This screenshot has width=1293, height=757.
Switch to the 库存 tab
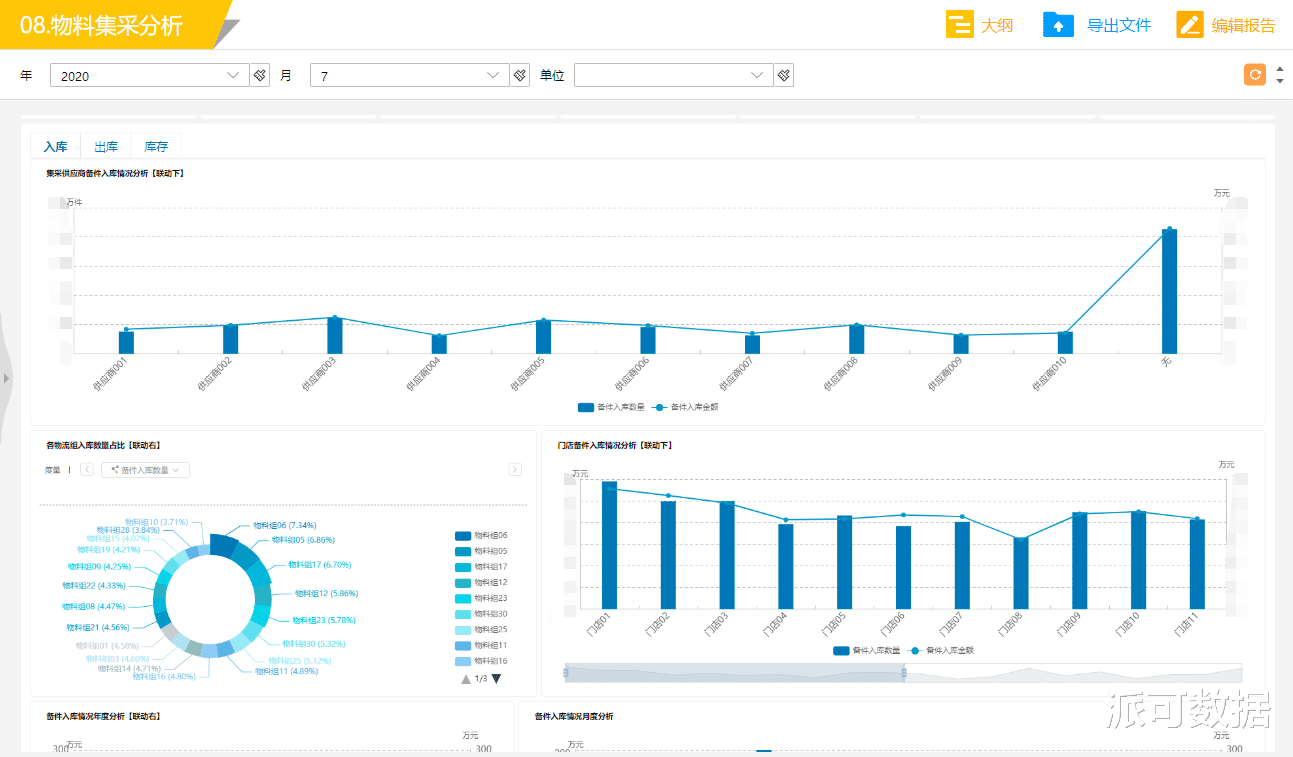[156, 147]
